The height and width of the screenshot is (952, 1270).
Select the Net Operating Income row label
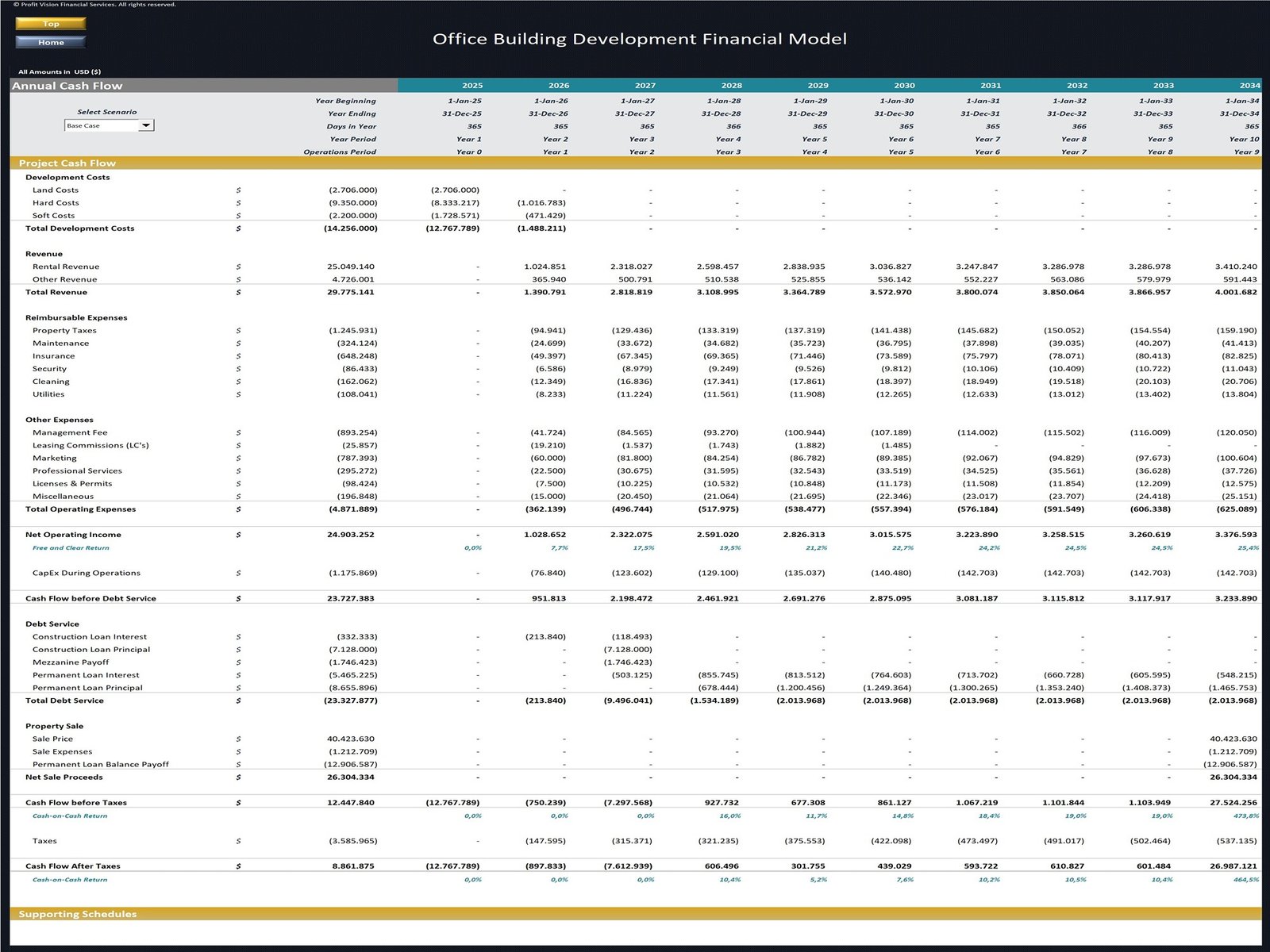pos(73,535)
